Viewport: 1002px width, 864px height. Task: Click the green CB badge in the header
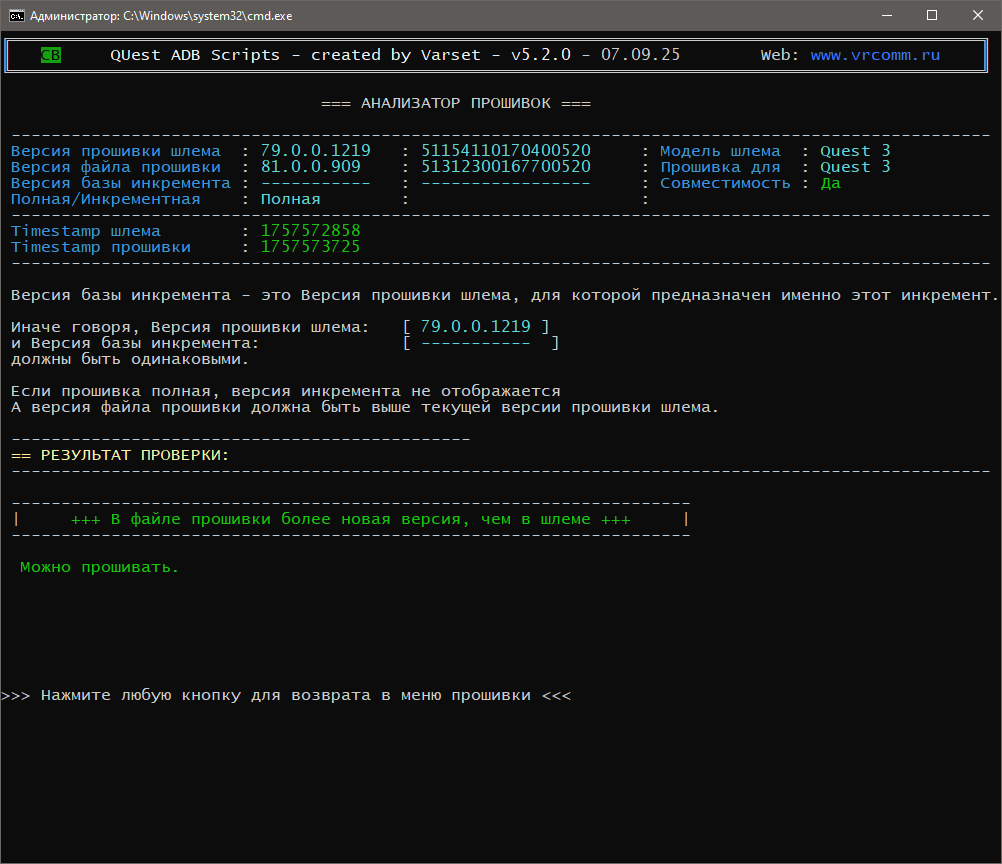pos(50,55)
